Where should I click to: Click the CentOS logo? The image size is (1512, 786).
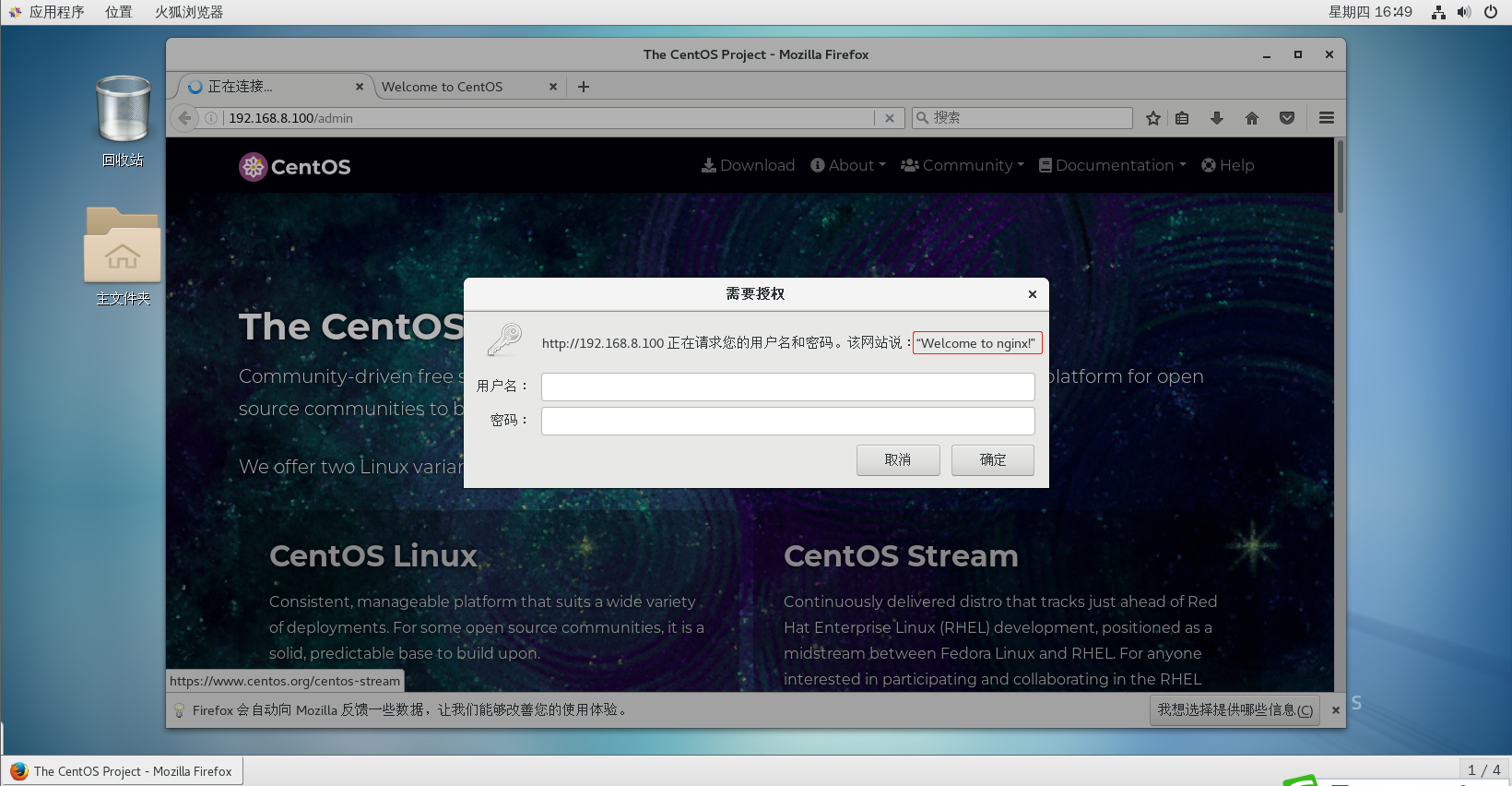(295, 167)
